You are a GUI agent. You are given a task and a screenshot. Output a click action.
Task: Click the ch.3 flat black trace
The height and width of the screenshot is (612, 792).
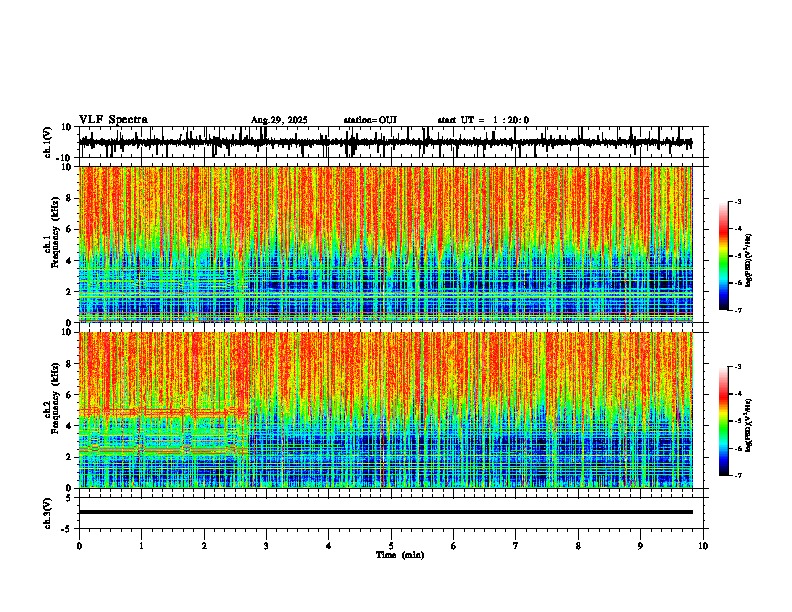coord(385,512)
